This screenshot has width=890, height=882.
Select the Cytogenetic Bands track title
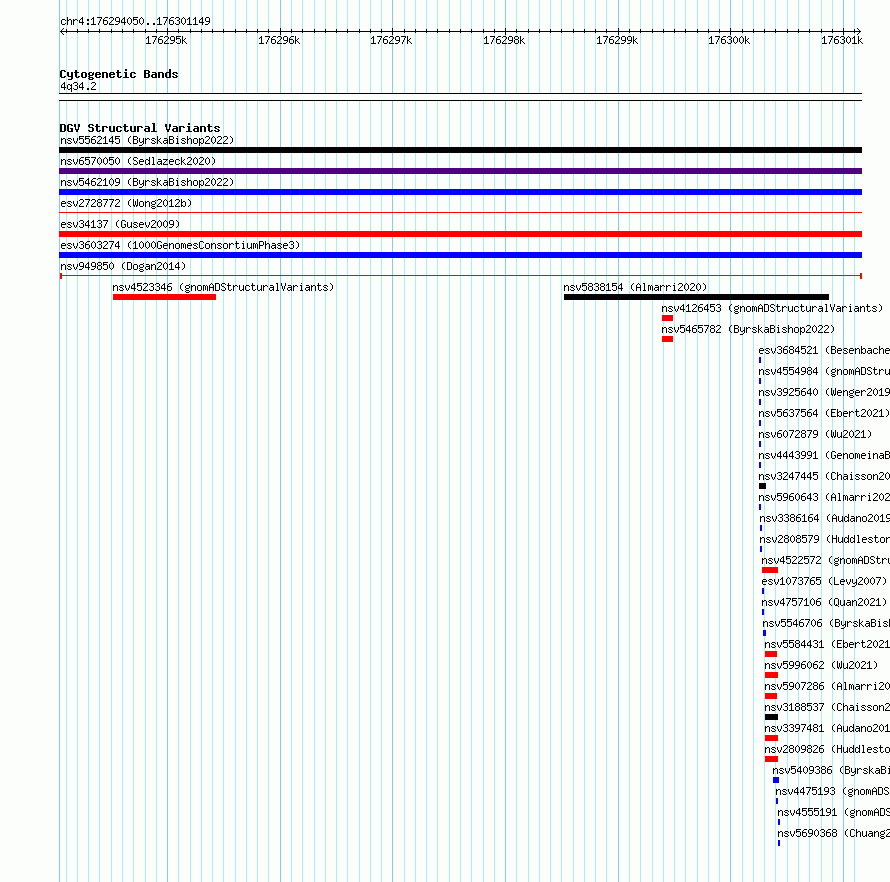point(119,74)
